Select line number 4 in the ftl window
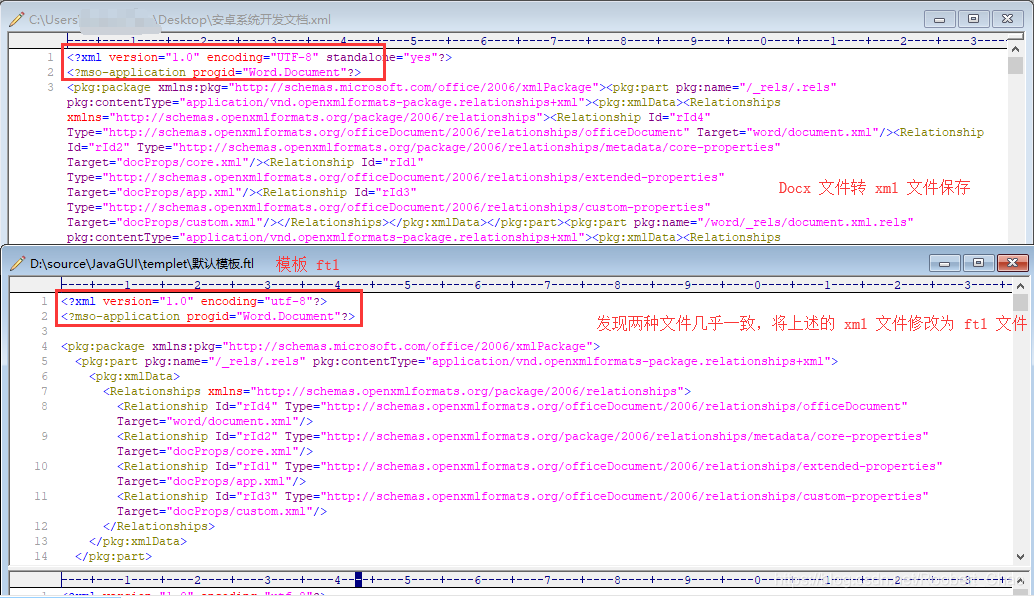The height and width of the screenshot is (598, 1034). (x=44, y=346)
